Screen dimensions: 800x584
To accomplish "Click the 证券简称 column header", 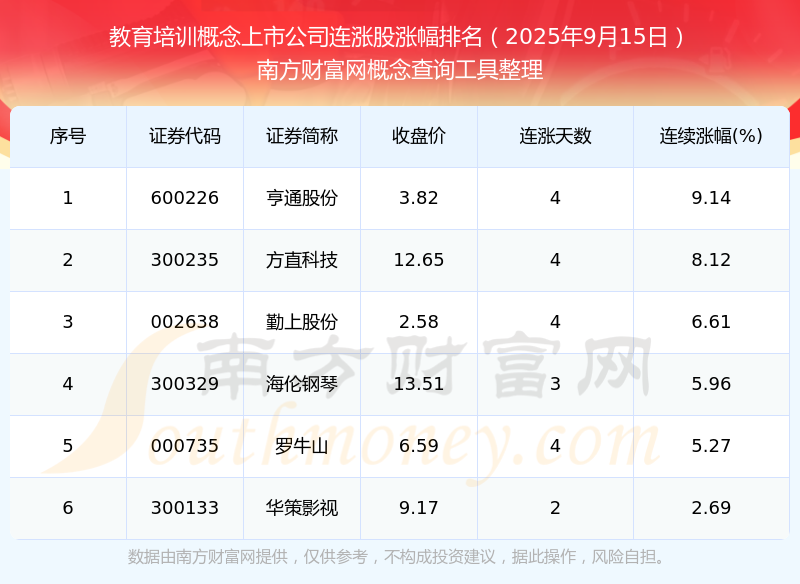I will [302, 136].
